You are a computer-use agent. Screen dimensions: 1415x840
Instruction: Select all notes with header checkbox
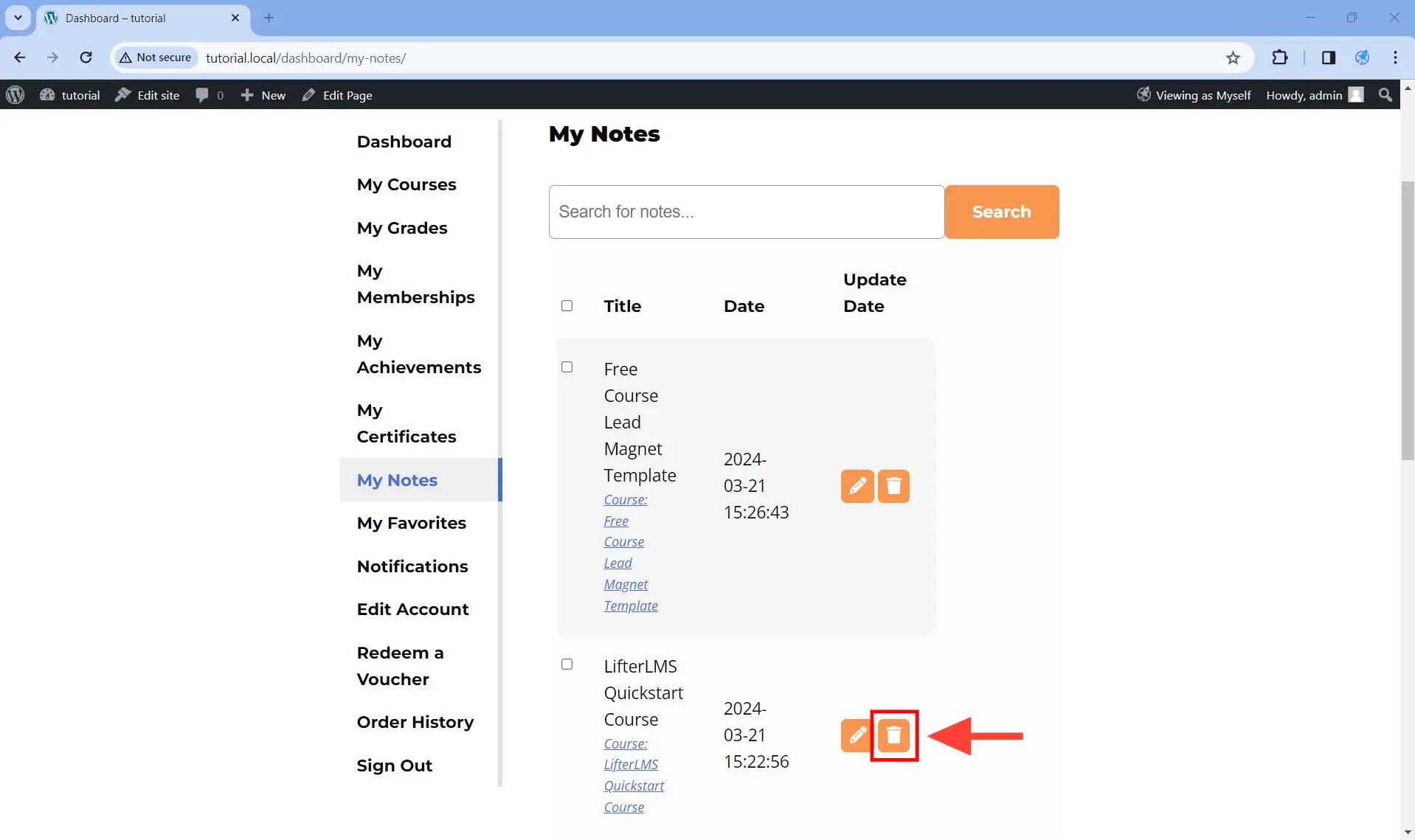[x=567, y=306]
